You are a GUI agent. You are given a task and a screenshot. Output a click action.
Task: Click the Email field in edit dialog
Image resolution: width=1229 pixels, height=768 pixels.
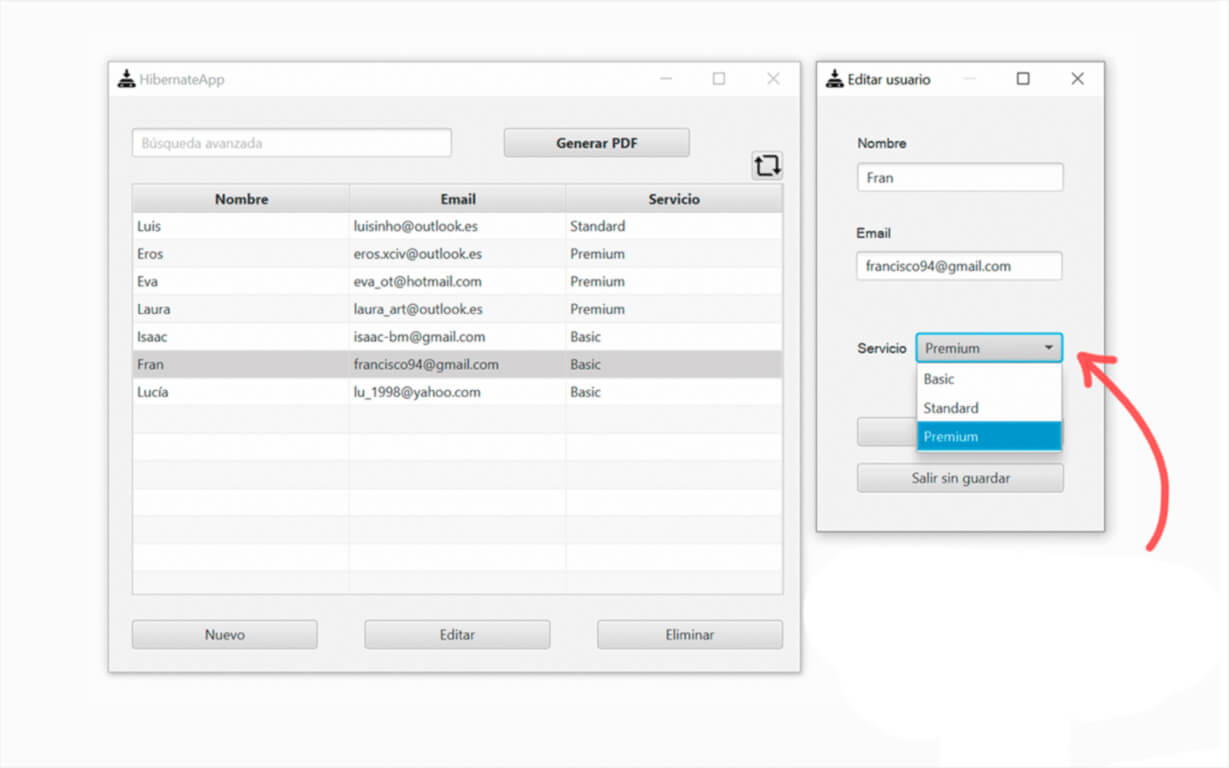960,267
